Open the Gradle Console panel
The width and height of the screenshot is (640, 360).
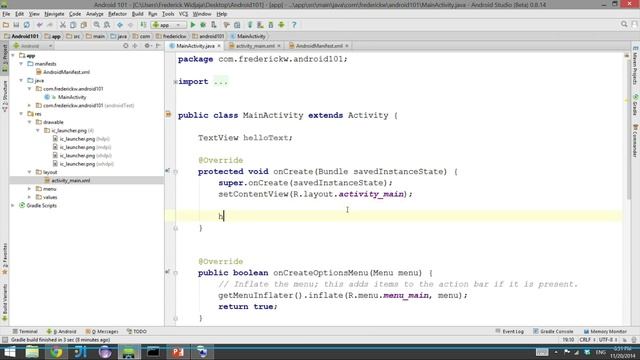click(553, 331)
